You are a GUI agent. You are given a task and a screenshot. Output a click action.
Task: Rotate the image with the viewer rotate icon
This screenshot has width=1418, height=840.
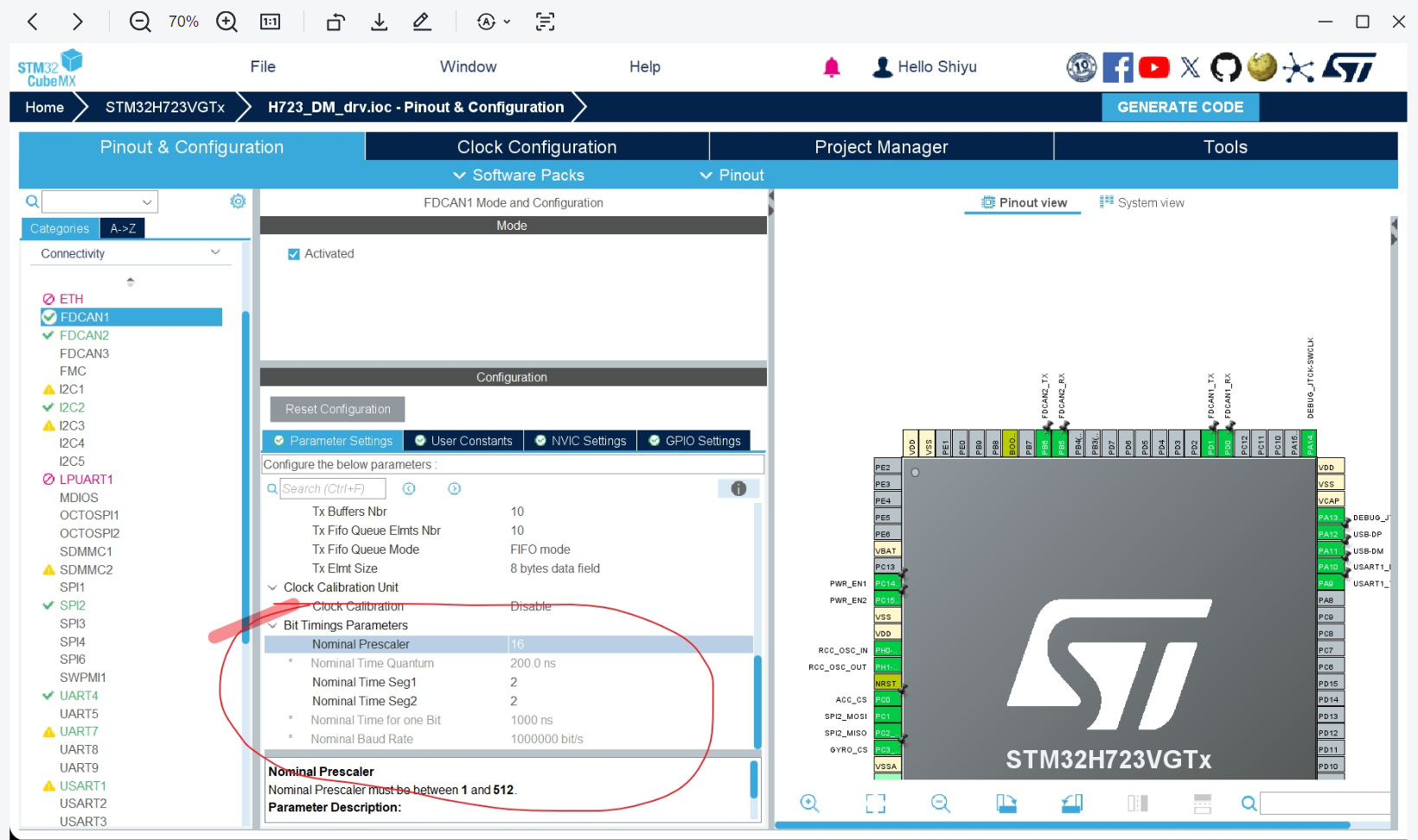(335, 22)
